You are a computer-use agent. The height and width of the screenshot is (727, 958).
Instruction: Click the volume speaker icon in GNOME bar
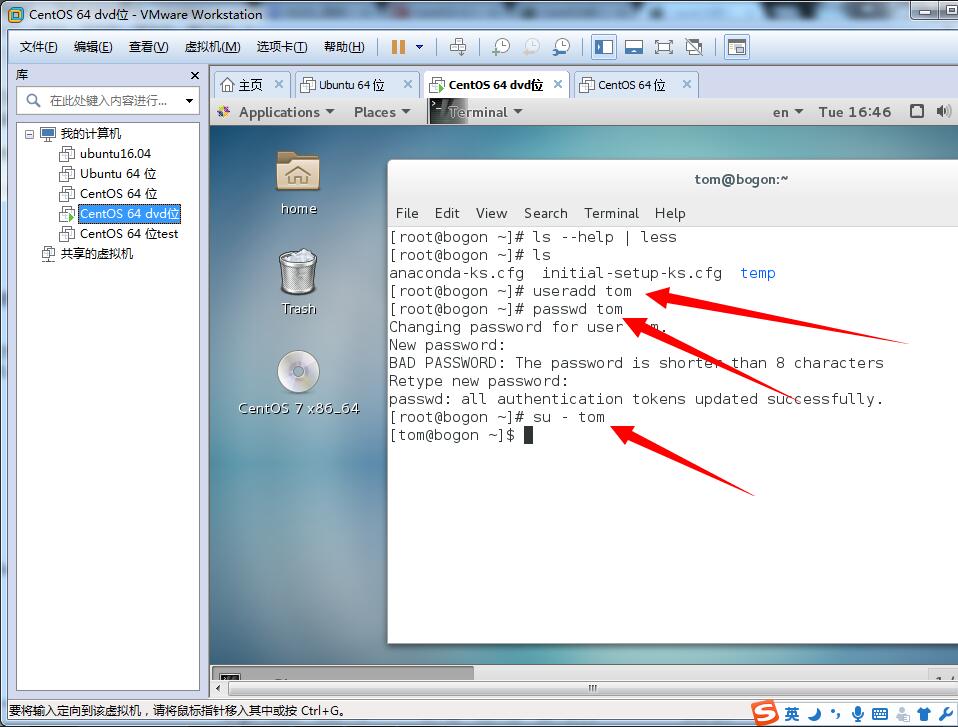pos(943,111)
